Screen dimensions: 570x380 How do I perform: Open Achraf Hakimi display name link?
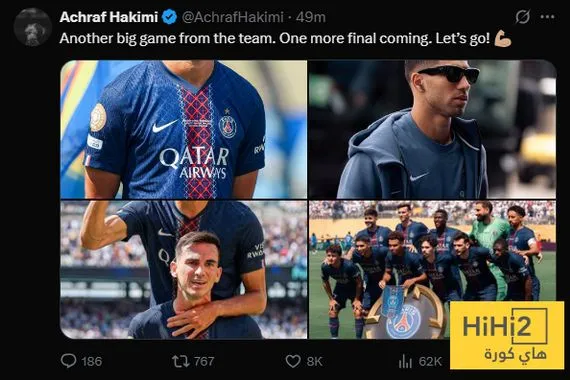[x=109, y=17]
